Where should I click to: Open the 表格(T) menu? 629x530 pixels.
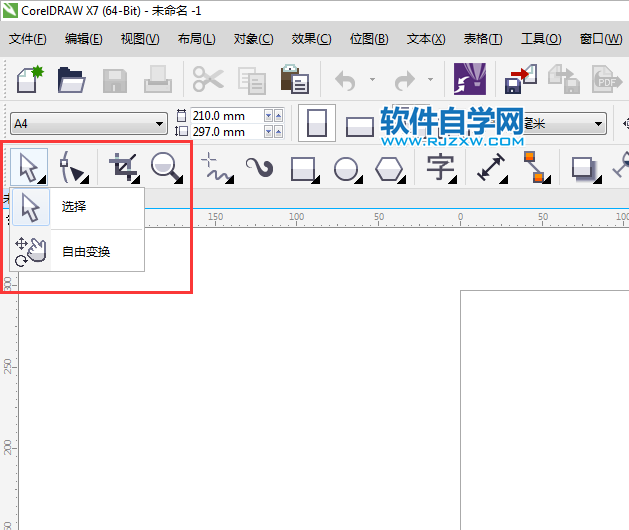click(483, 39)
